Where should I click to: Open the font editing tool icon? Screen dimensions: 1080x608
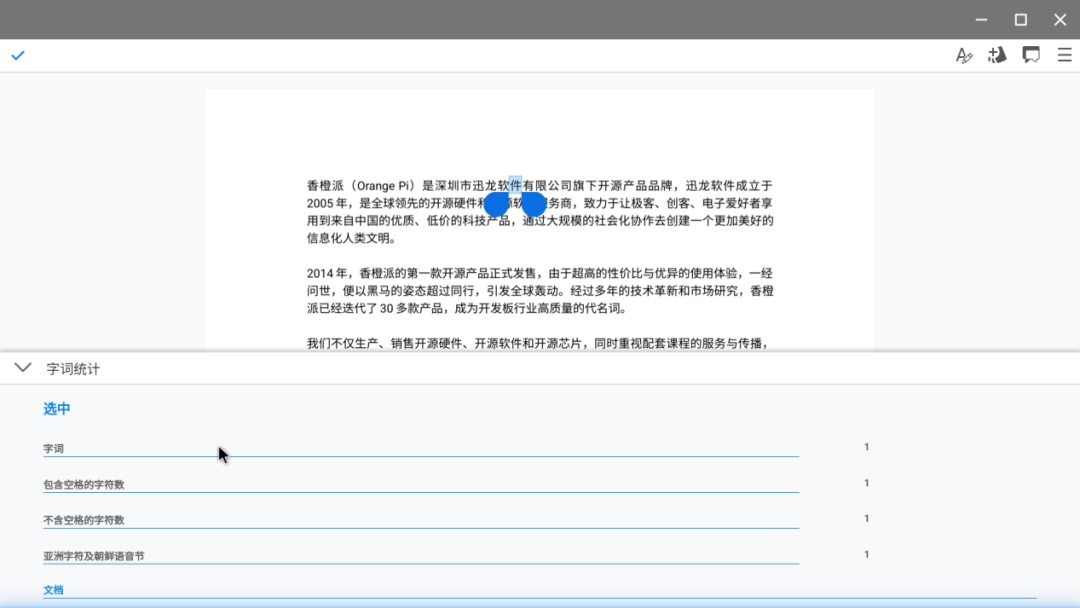(963, 55)
